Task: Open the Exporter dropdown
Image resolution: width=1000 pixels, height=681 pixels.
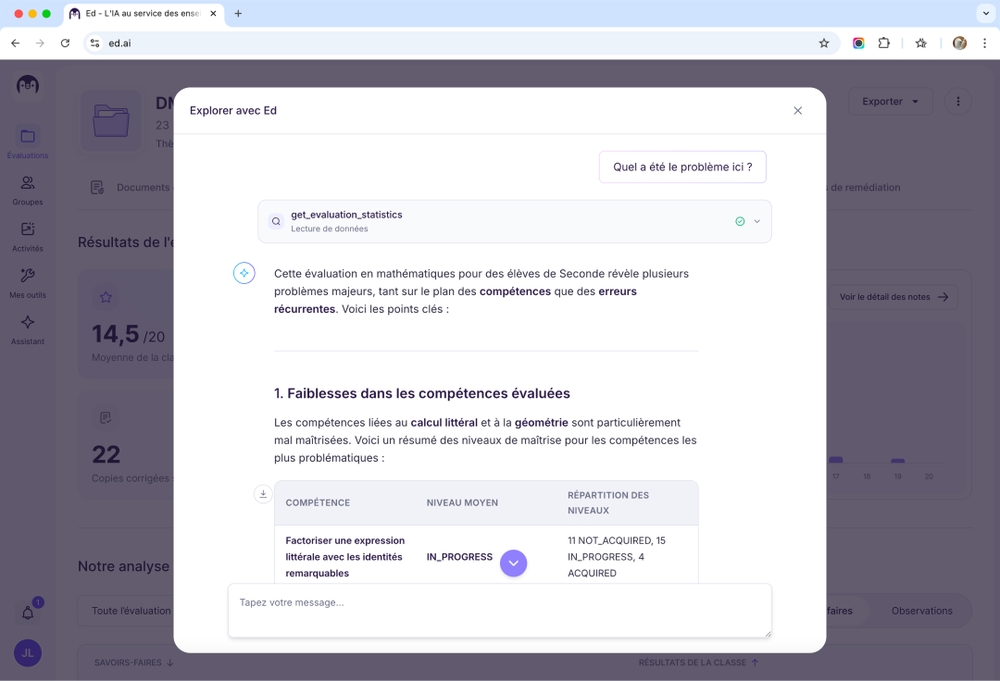Action: 890,101
